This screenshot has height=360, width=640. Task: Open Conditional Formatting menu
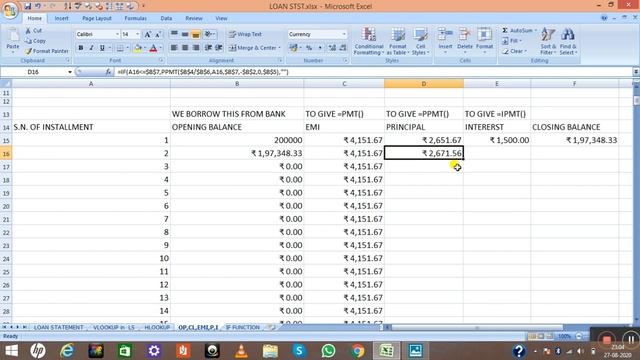pos(368,41)
